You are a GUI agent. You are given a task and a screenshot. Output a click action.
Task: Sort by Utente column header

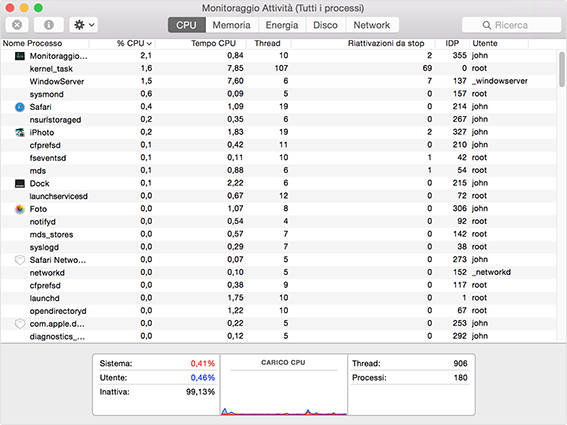pyautogui.click(x=499, y=43)
